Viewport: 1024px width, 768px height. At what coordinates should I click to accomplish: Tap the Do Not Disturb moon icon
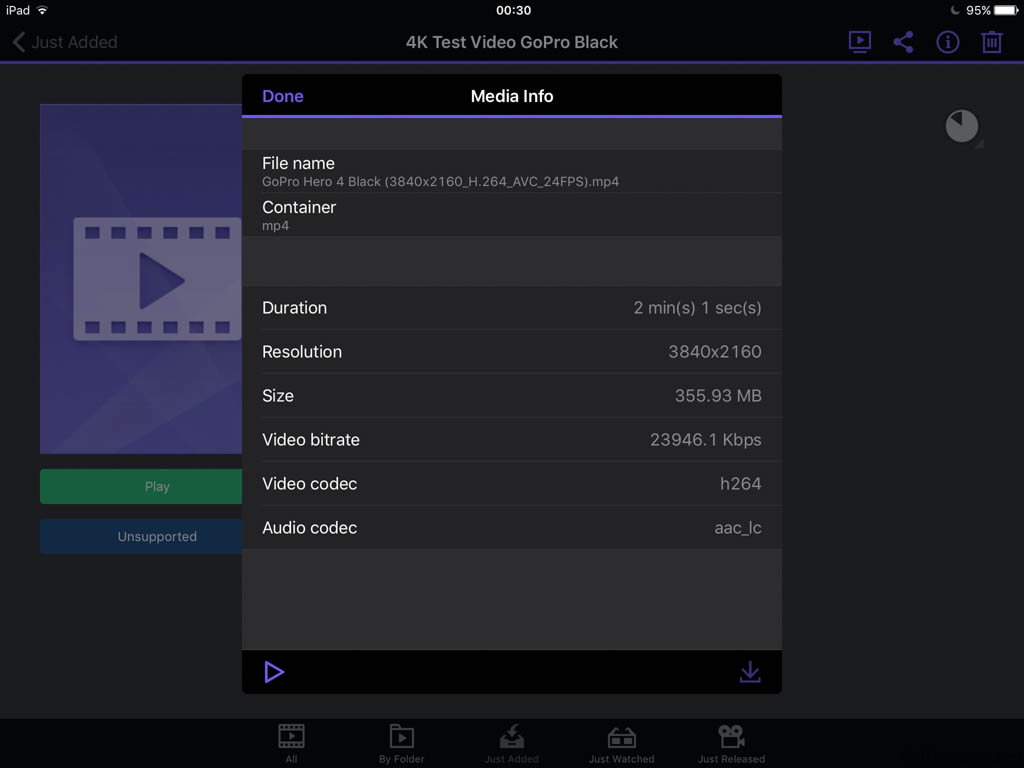tap(955, 10)
